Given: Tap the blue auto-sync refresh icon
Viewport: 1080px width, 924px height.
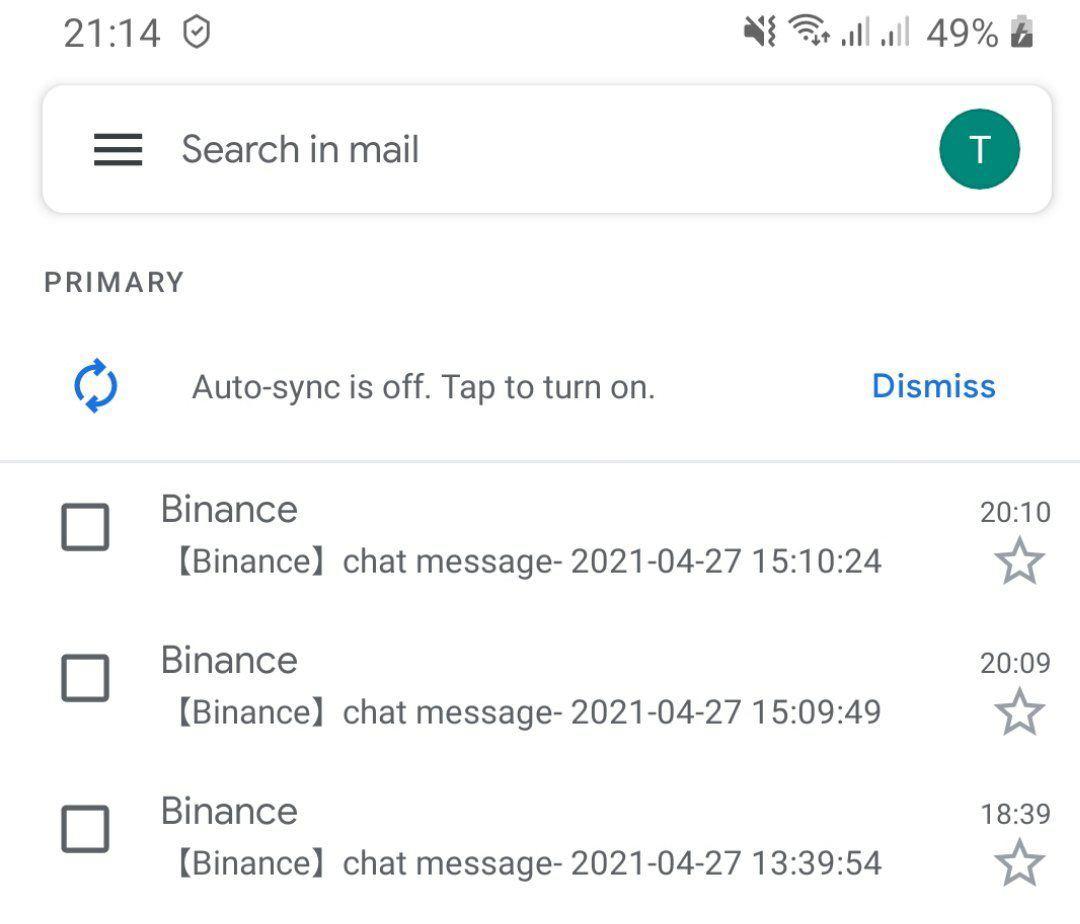Looking at the screenshot, I should [96, 386].
